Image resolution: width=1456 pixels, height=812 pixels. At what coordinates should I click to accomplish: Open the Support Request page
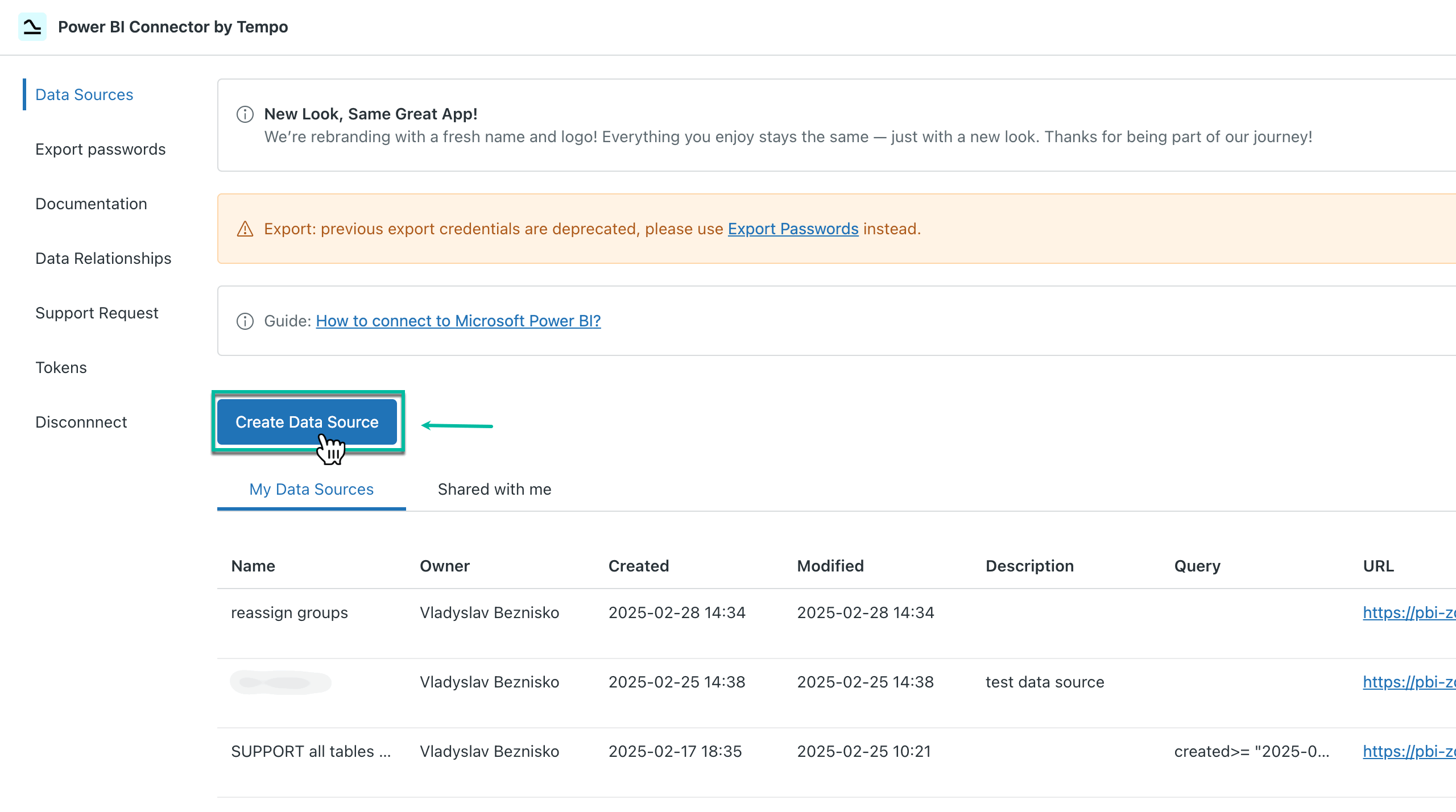[97, 313]
